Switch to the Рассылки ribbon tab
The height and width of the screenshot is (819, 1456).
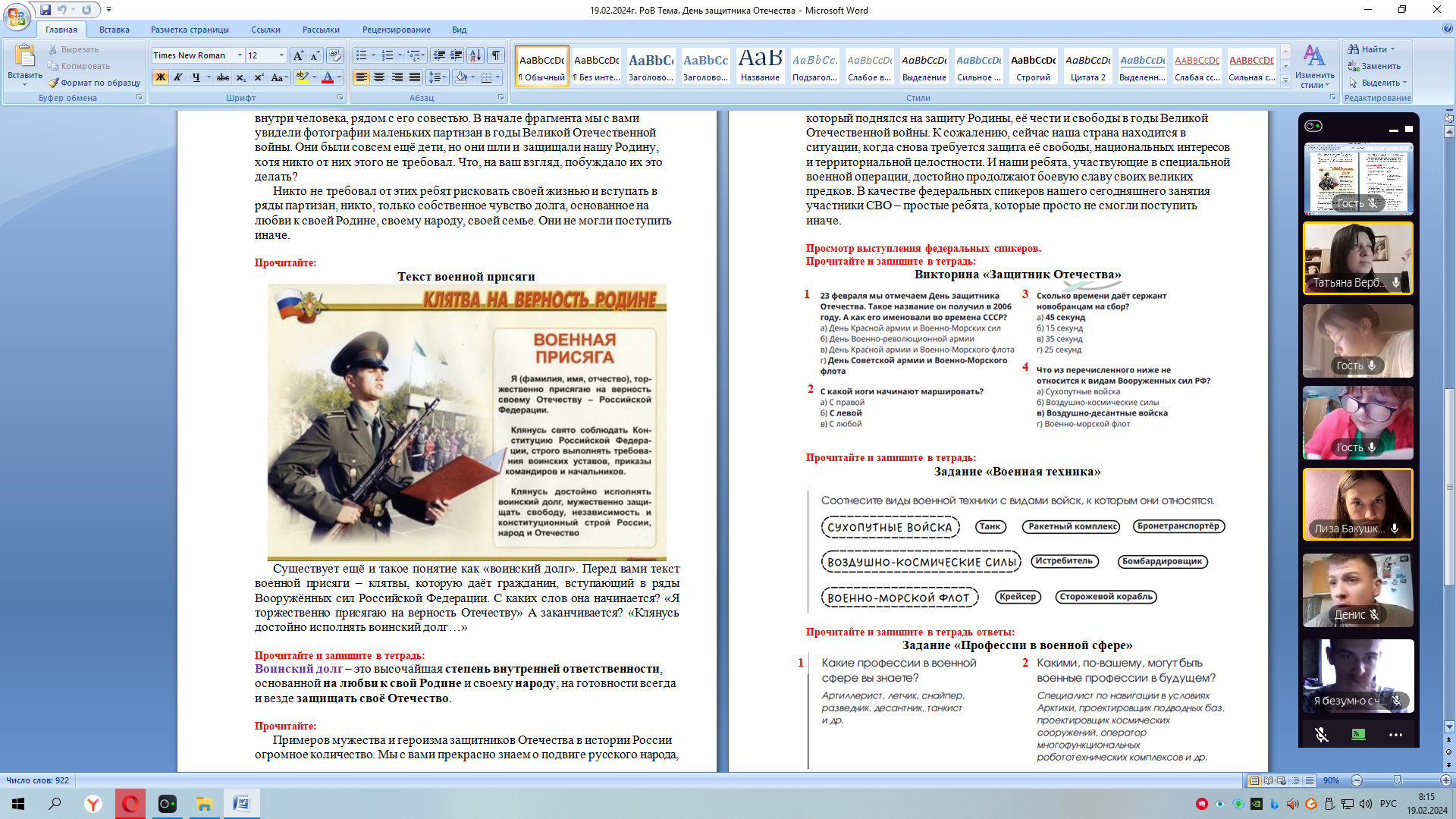(x=321, y=30)
